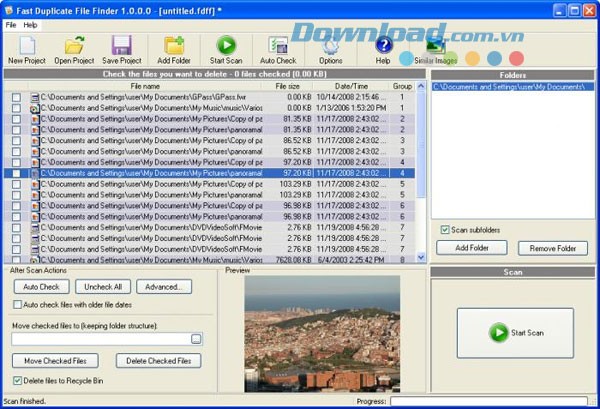The height and width of the screenshot is (409, 600).
Task: Open Options from the toolbar
Action: point(330,46)
